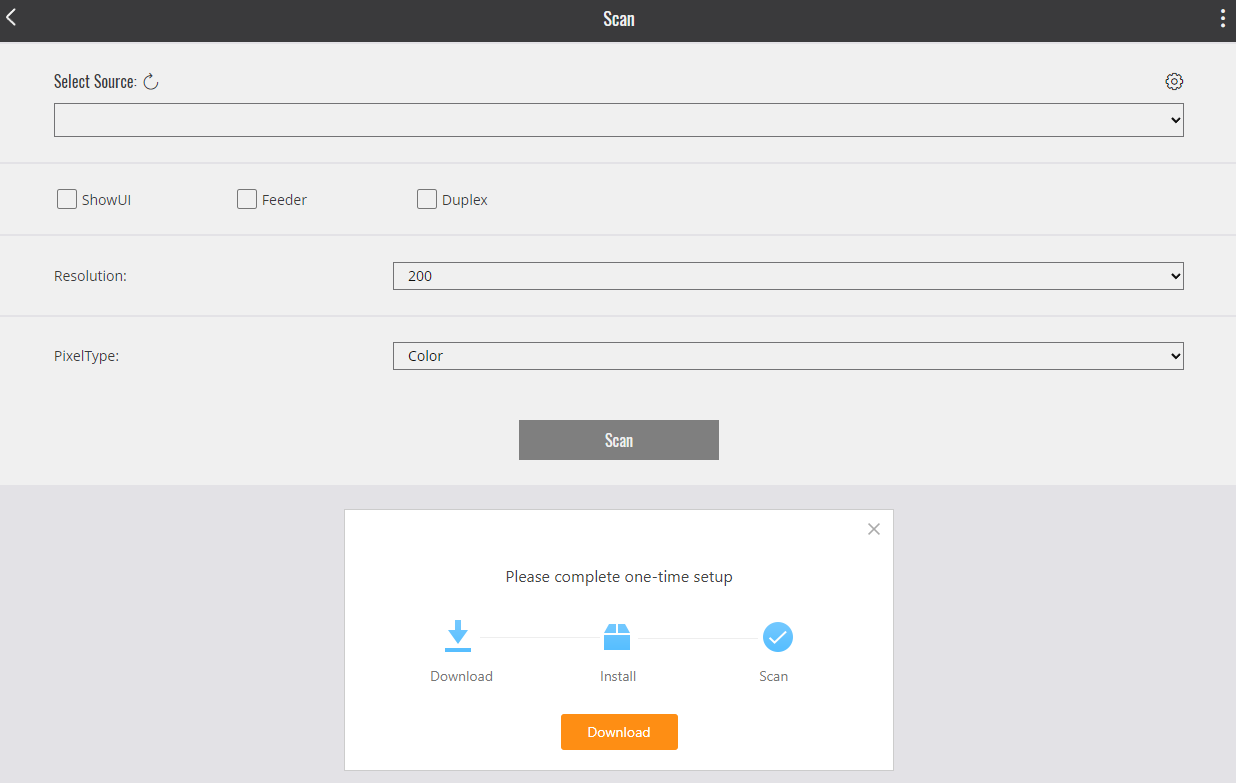This screenshot has height=783, width=1236.
Task: Tick the Feeder checkbox
Action: click(247, 199)
